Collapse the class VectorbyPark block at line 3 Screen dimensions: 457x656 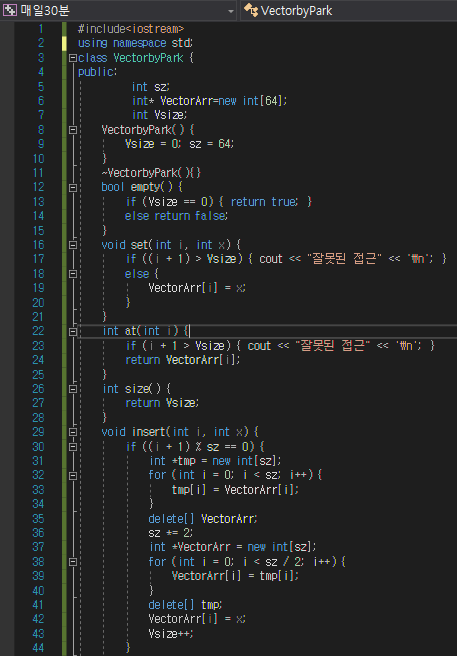(x=73, y=58)
